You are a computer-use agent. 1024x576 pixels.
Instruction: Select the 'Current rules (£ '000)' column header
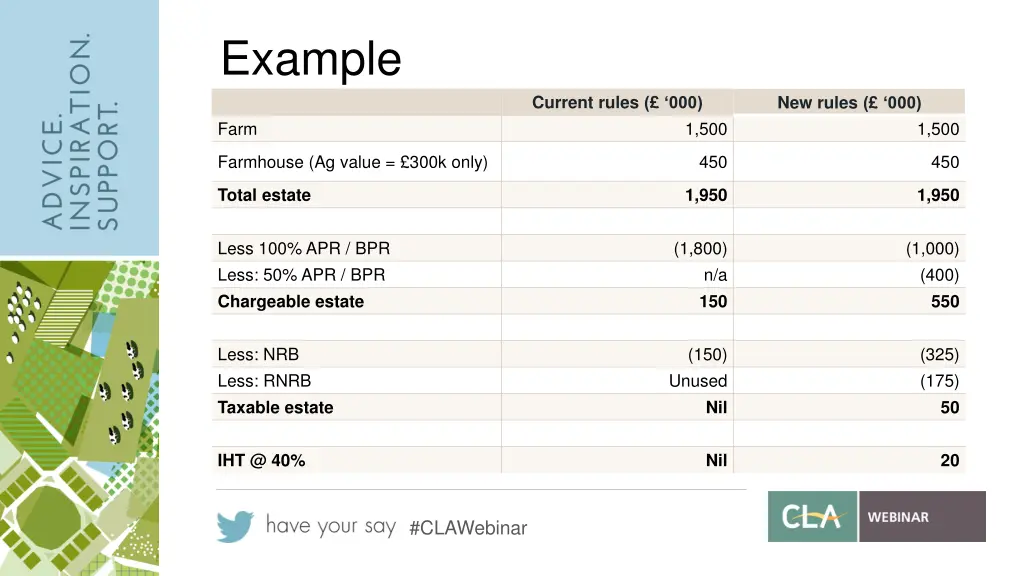pyautogui.click(x=617, y=103)
